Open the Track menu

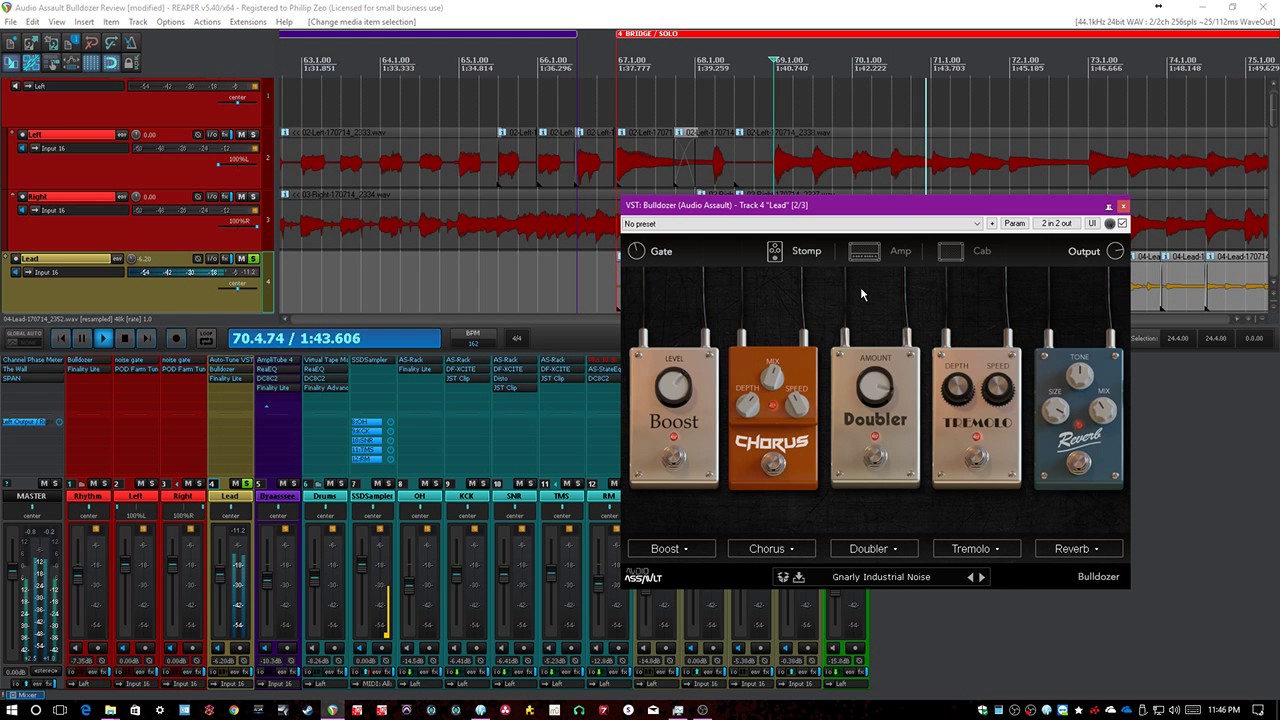[x=138, y=22]
